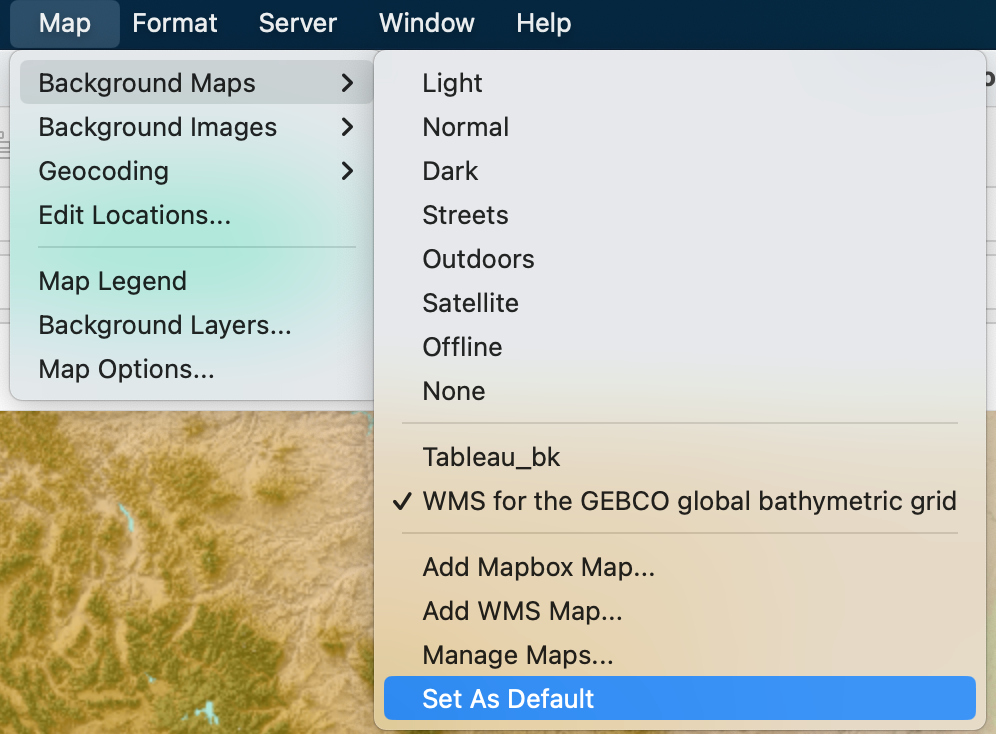Screen dimensions: 996x734
Task: Click the Help menu
Action: (x=543, y=23)
